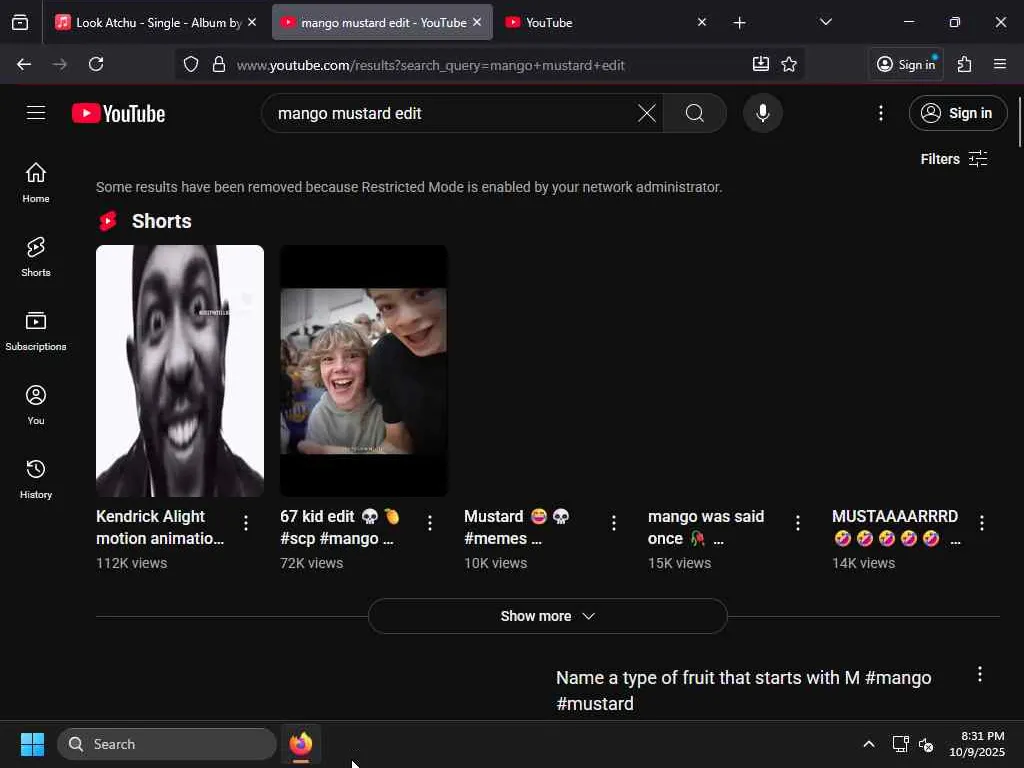Open the YouTube guide hamburger menu
The height and width of the screenshot is (768, 1024).
coord(36,113)
